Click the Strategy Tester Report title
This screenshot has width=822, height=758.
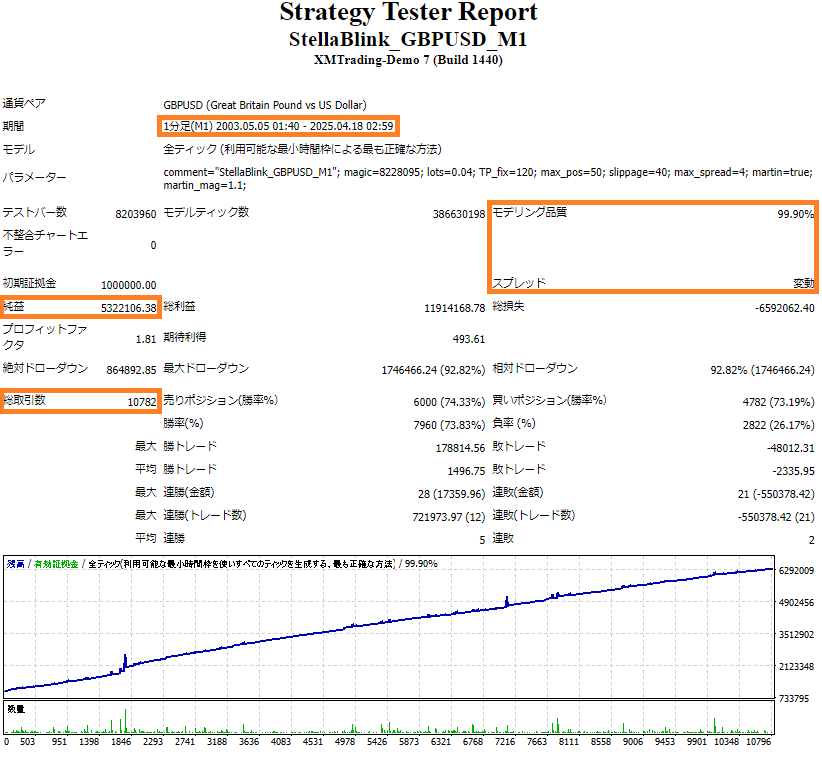coord(408,13)
